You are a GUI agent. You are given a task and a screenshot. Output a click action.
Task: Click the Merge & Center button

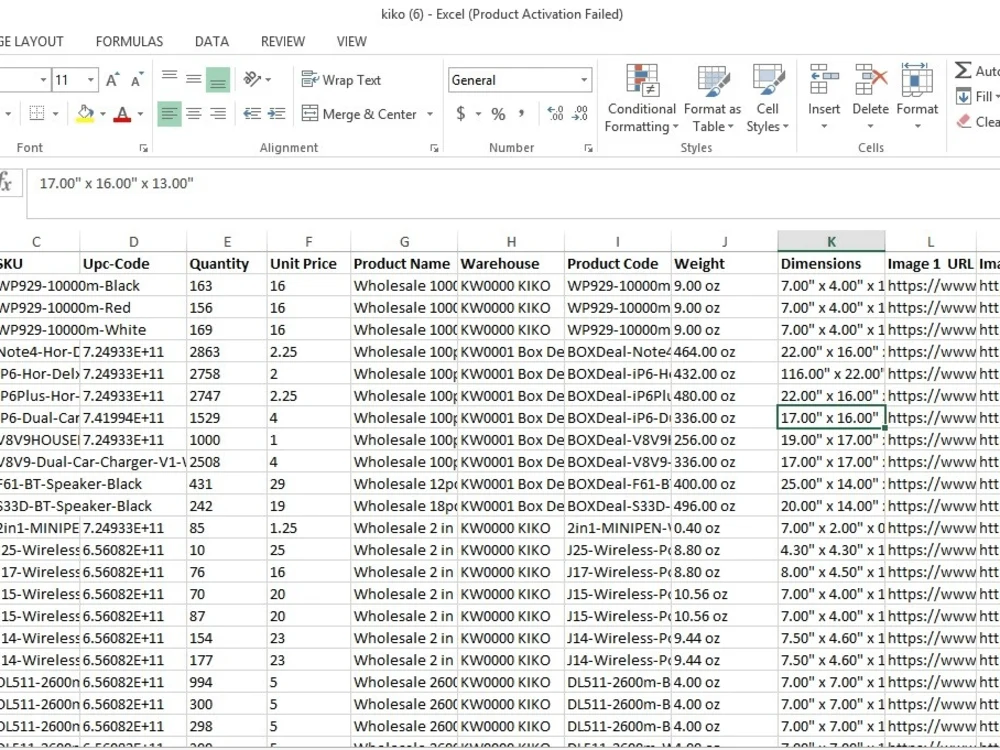(358, 114)
